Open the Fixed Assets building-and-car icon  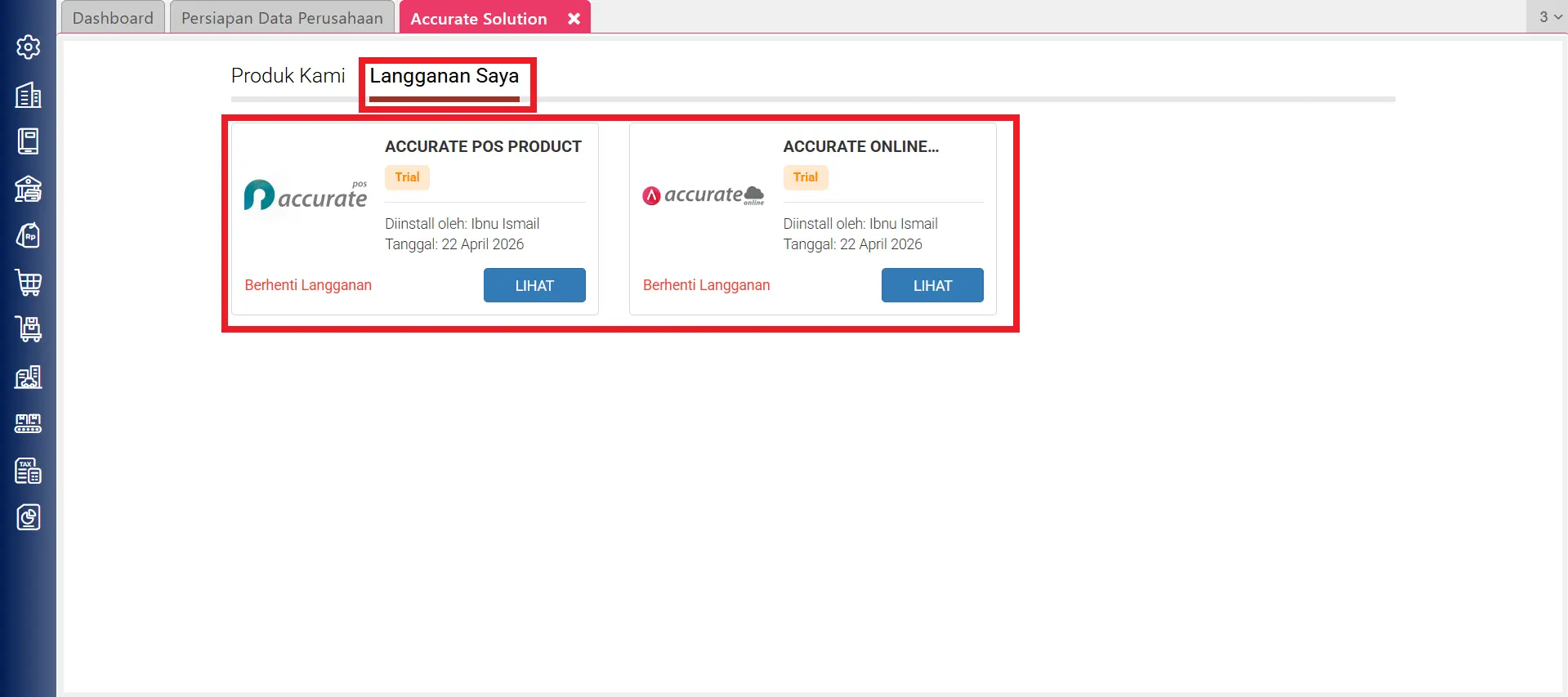pyautogui.click(x=29, y=377)
